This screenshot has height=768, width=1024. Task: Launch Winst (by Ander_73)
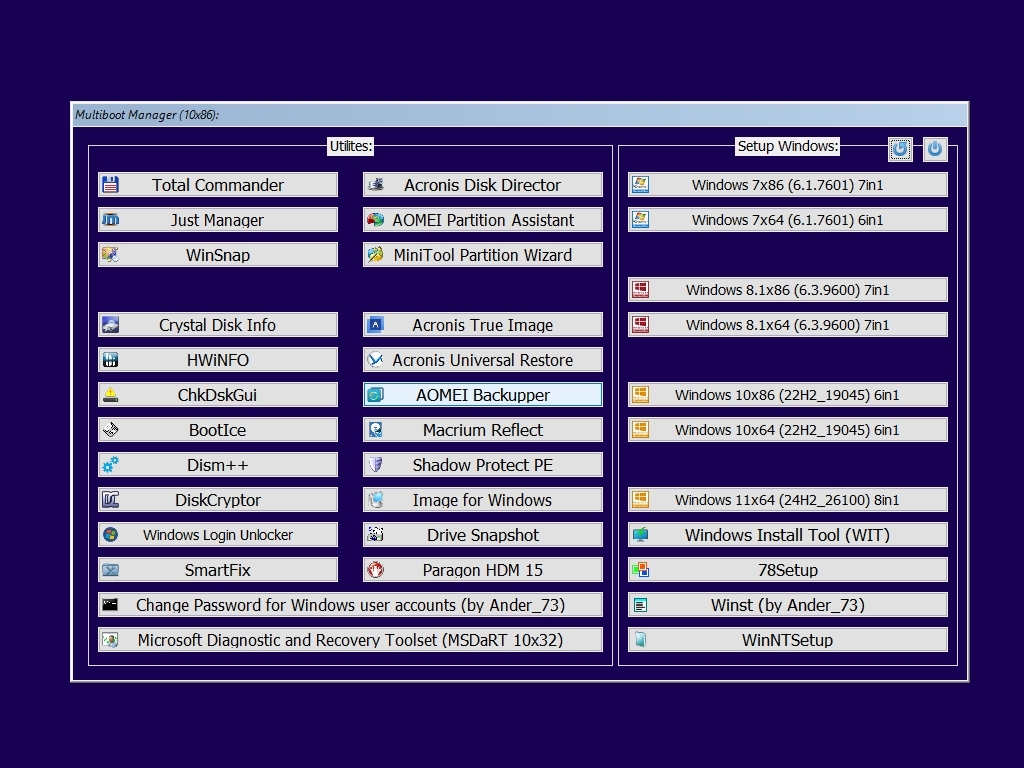pyautogui.click(x=788, y=605)
